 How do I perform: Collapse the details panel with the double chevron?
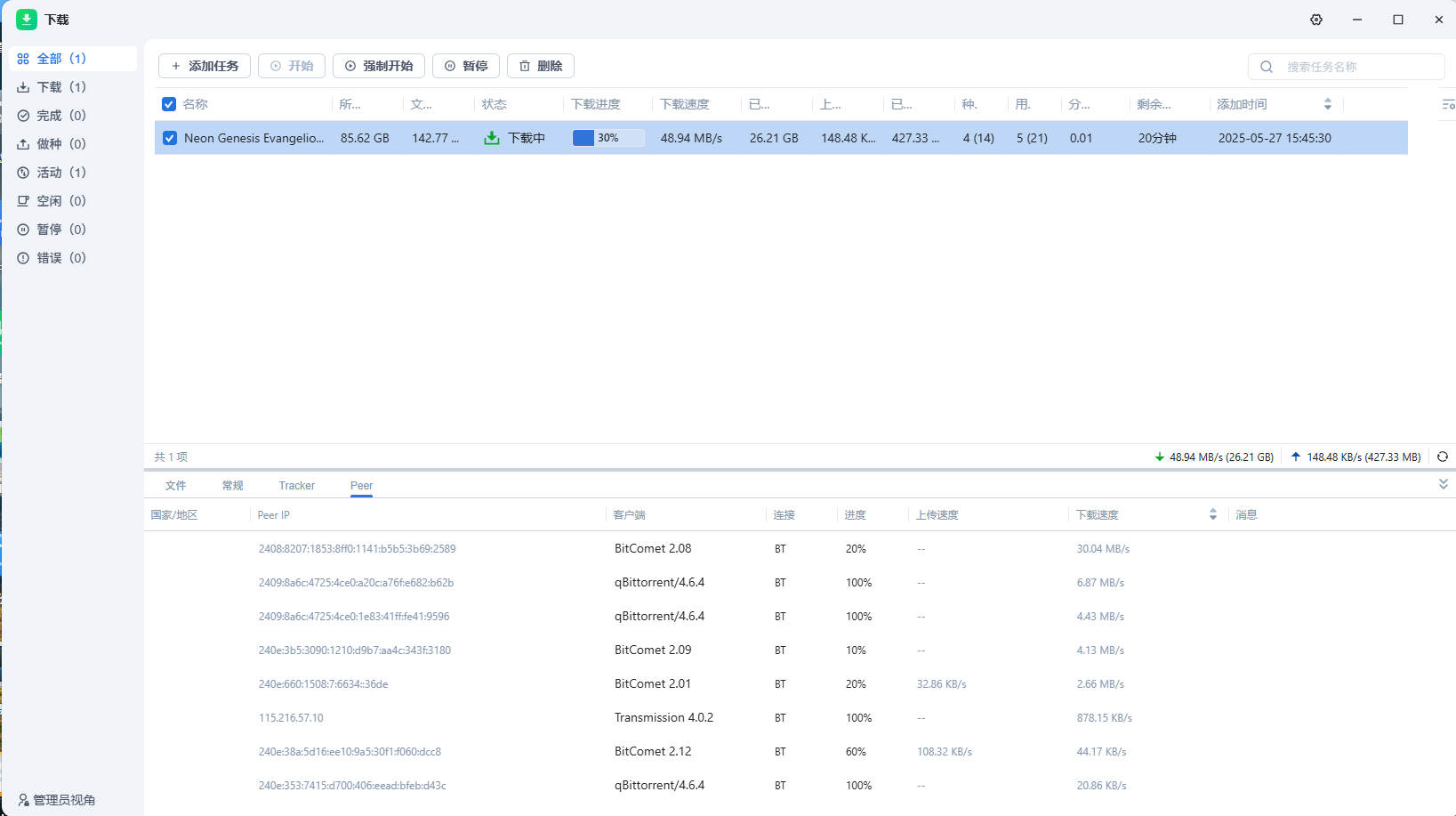[1444, 484]
